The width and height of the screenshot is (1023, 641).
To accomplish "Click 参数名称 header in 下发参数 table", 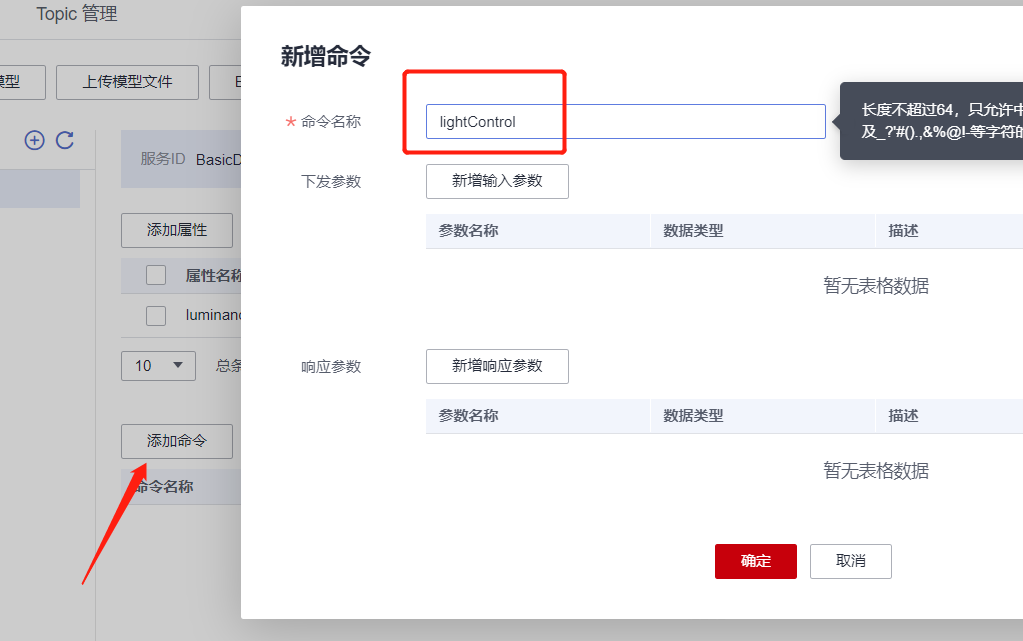I will point(469,231).
